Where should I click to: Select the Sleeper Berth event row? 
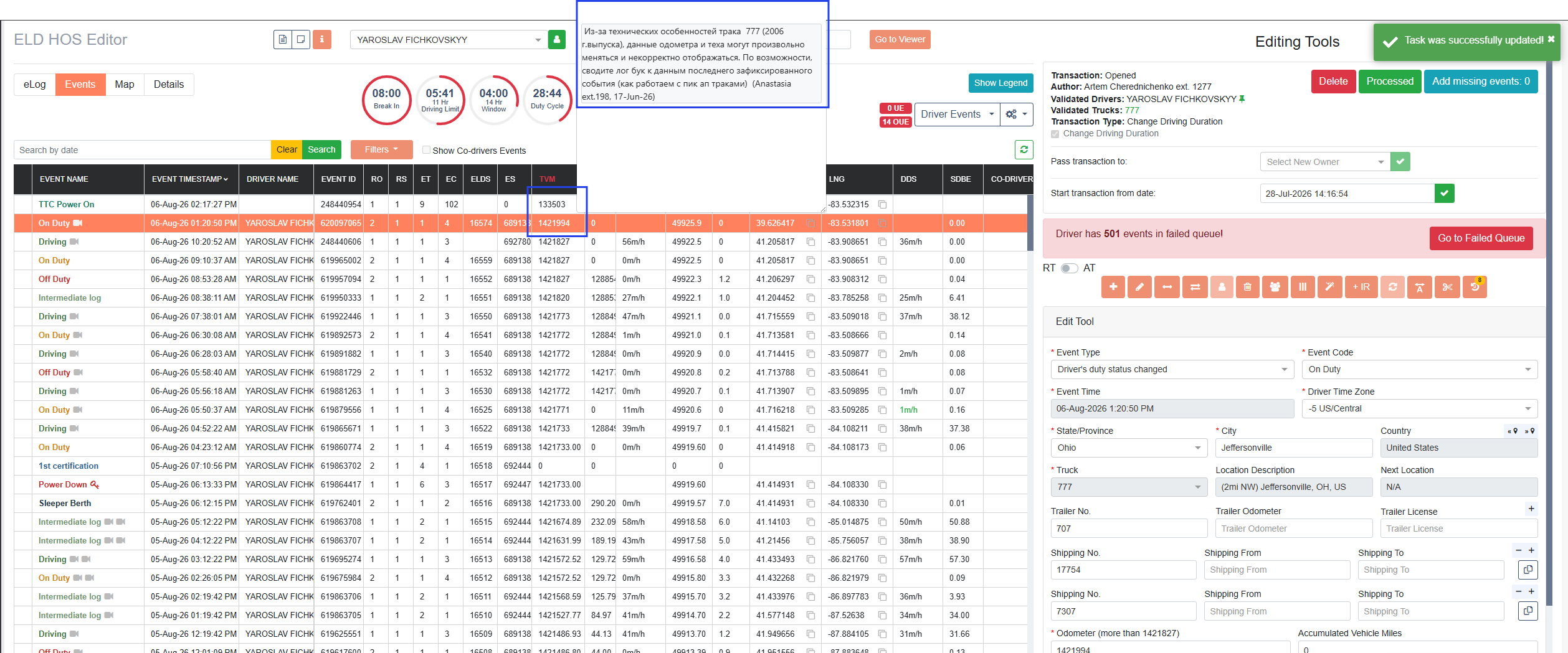tap(520, 503)
